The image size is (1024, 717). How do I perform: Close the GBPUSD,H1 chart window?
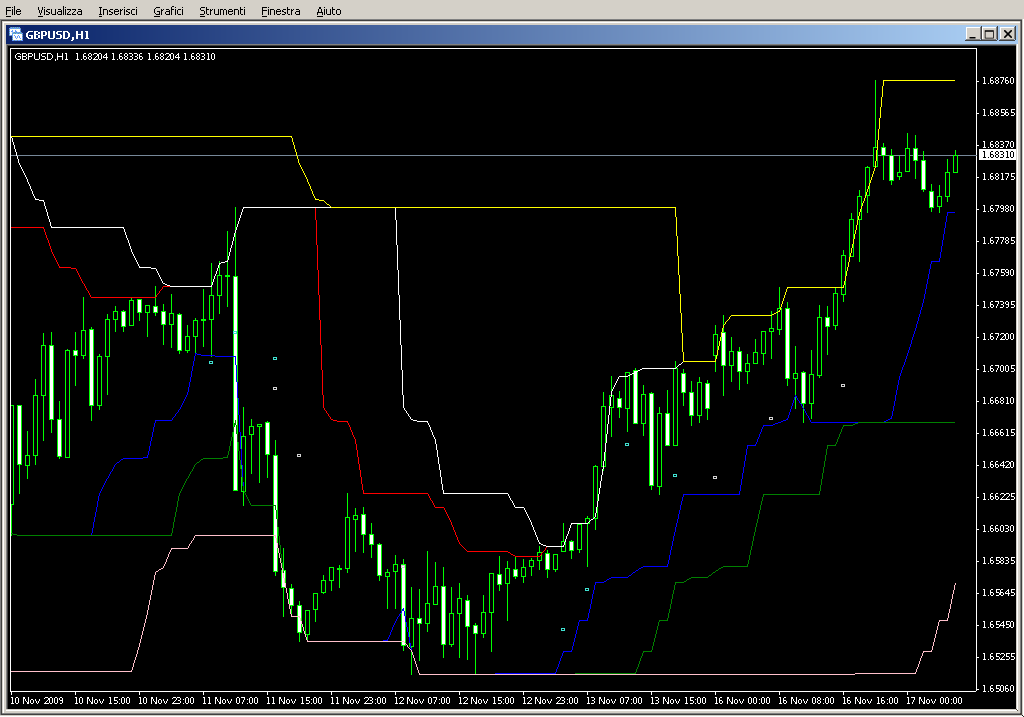1008,34
